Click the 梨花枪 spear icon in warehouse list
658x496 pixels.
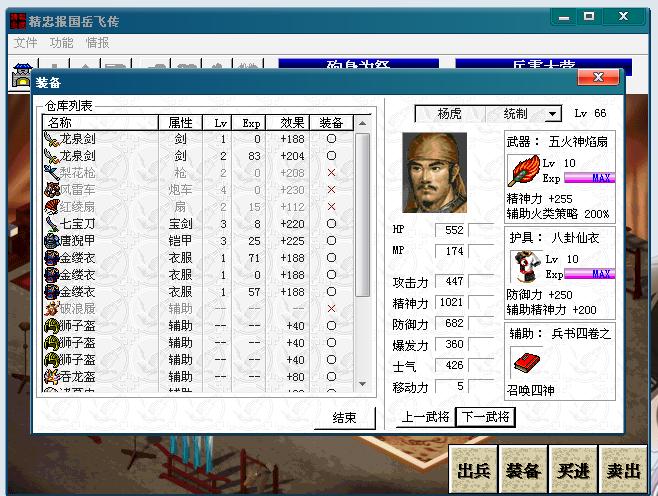click(52, 172)
